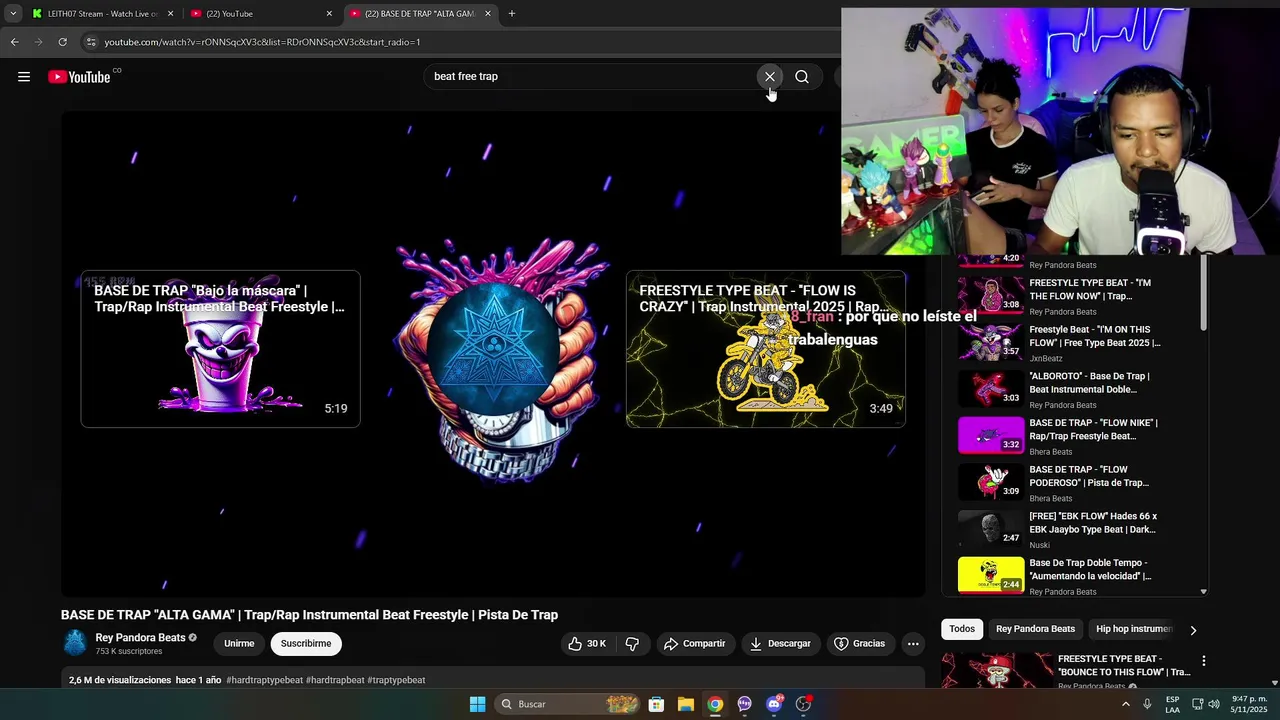1280x720 pixels.
Task: Select the youtube.com URL address bar
Action: pos(262,42)
